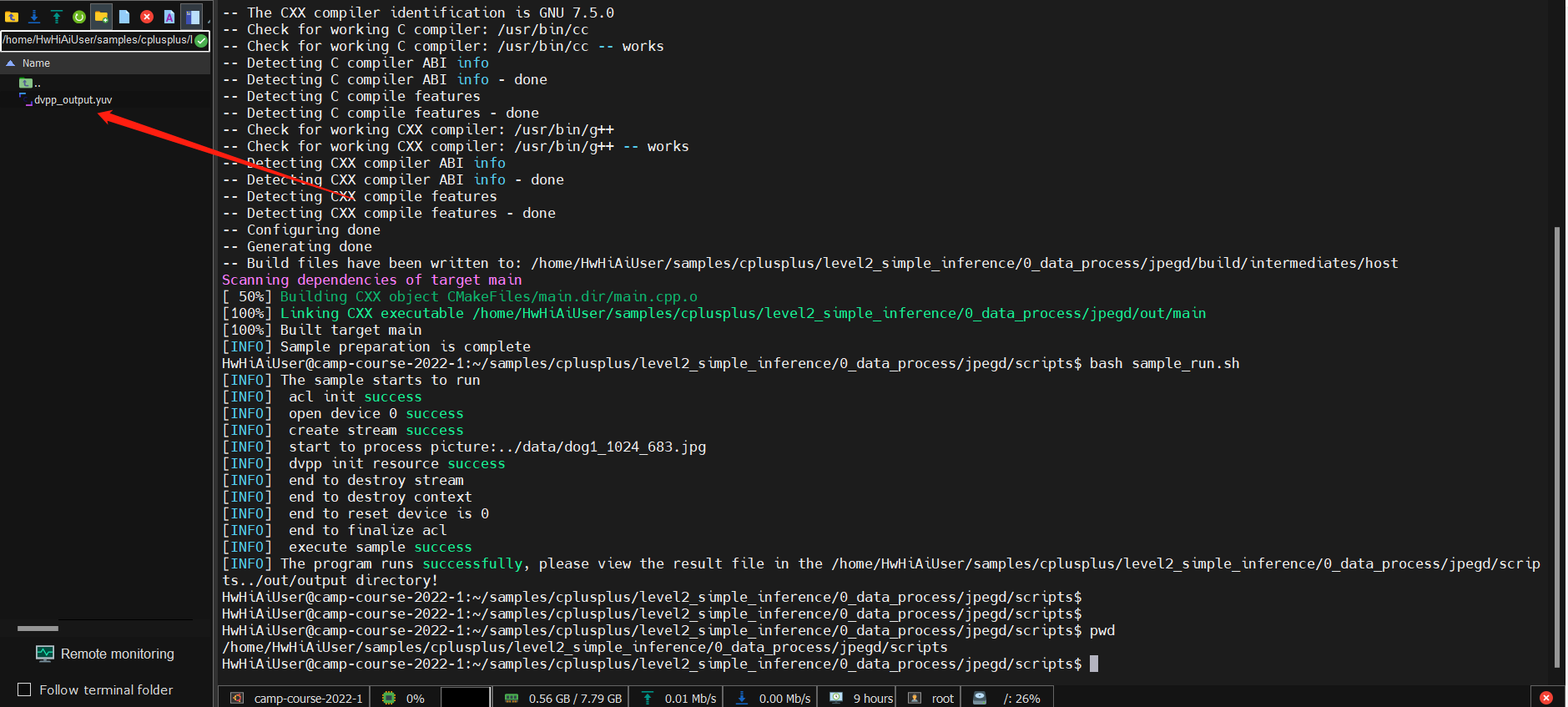Click the root user indicator
The image size is (1568, 707).
pyautogui.click(x=943, y=698)
